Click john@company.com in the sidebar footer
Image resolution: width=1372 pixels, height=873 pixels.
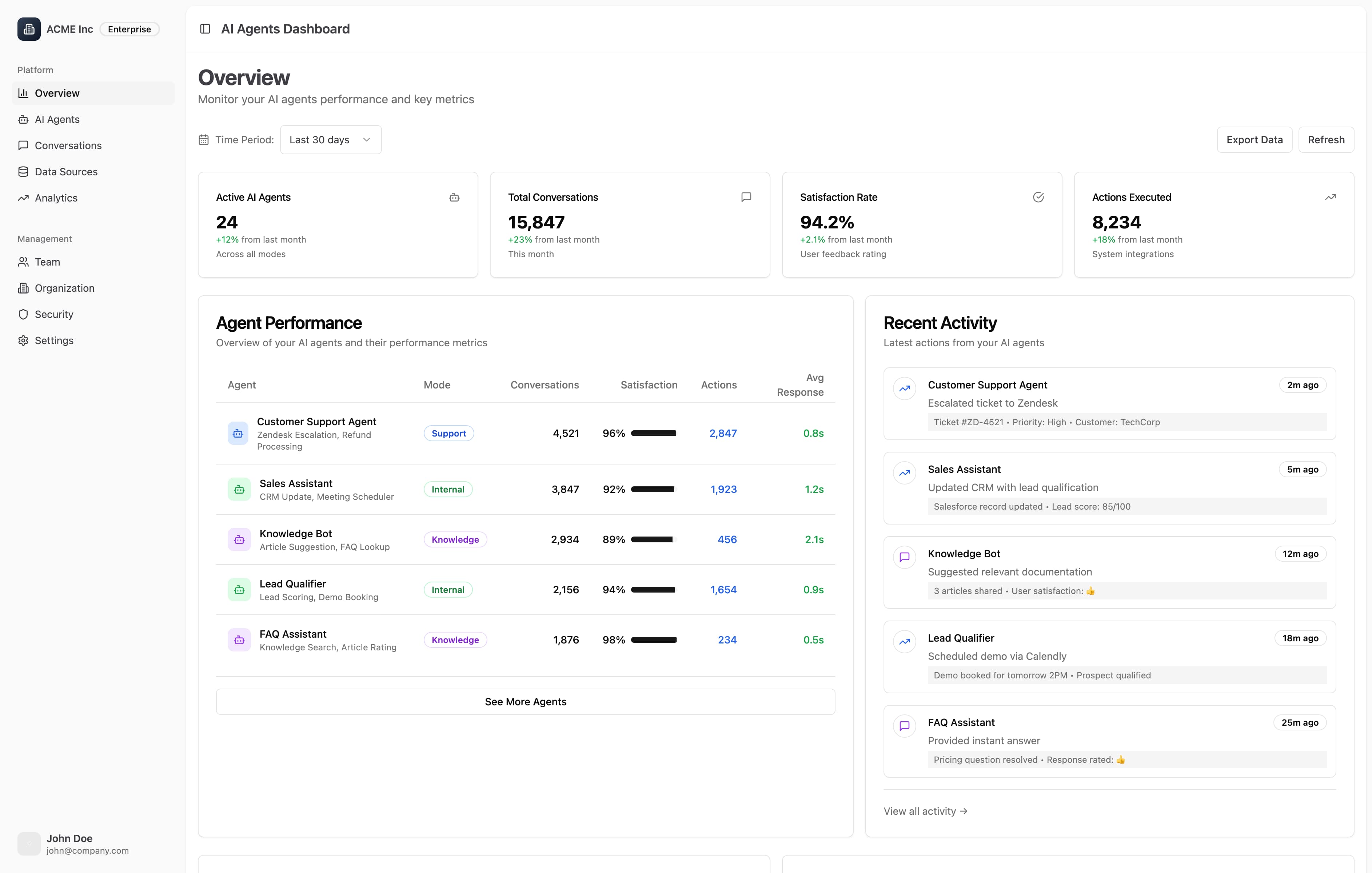click(88, 851)
